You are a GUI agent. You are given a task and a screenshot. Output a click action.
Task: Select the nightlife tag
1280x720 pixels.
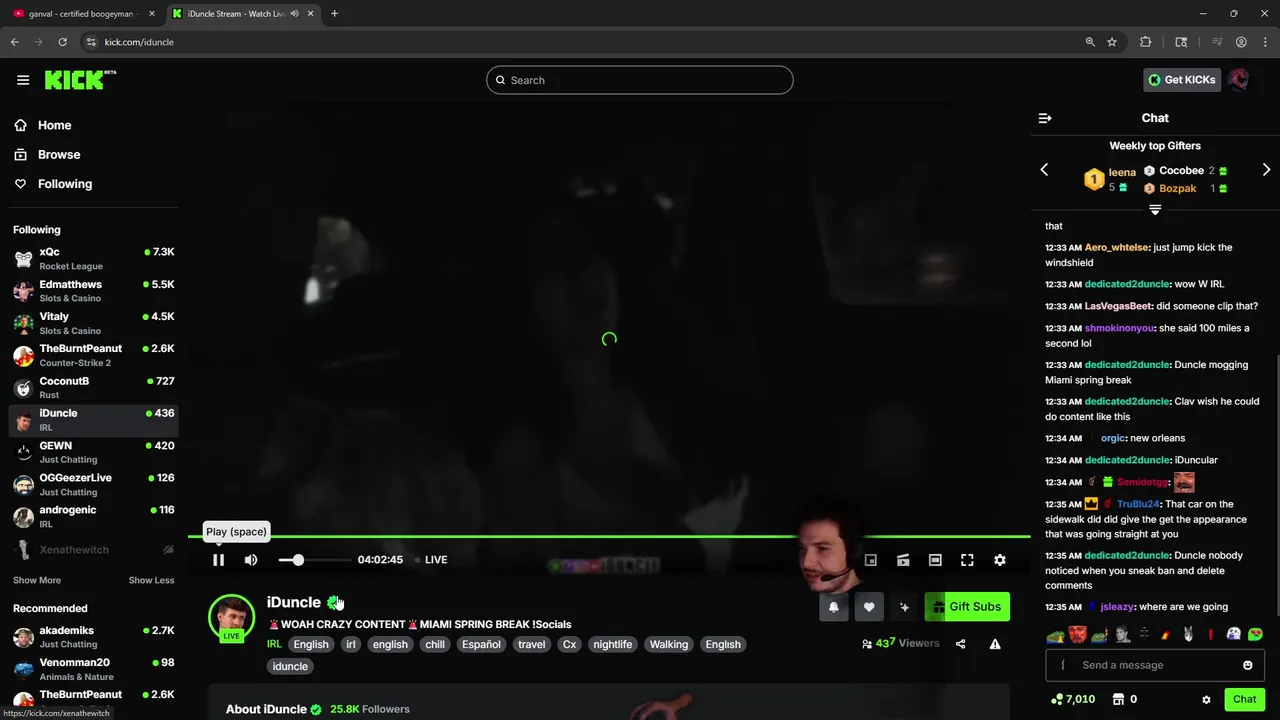tap(612, 644)
